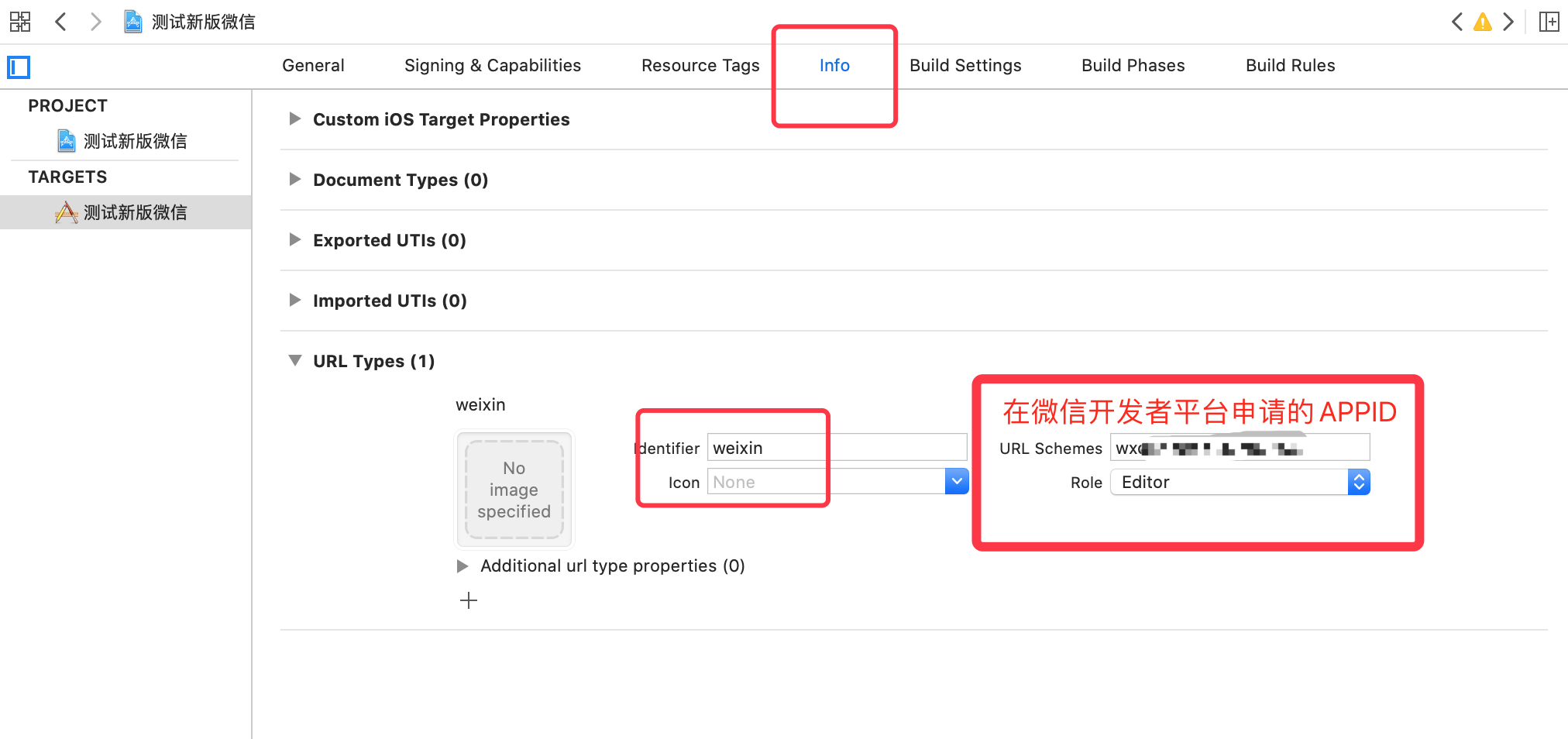Jump to previous issue arrow
This screenshot has height=739, width=1568.
pos(1456,22)
